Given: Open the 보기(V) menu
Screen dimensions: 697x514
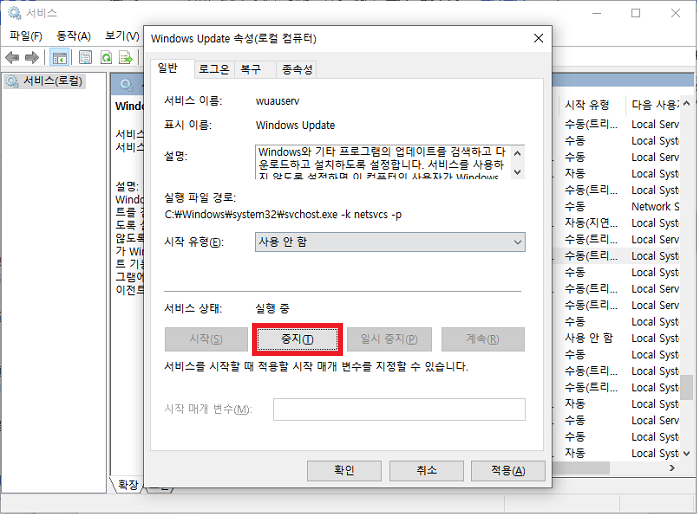Looking at the screenshot, I should [x=122, y=36].
